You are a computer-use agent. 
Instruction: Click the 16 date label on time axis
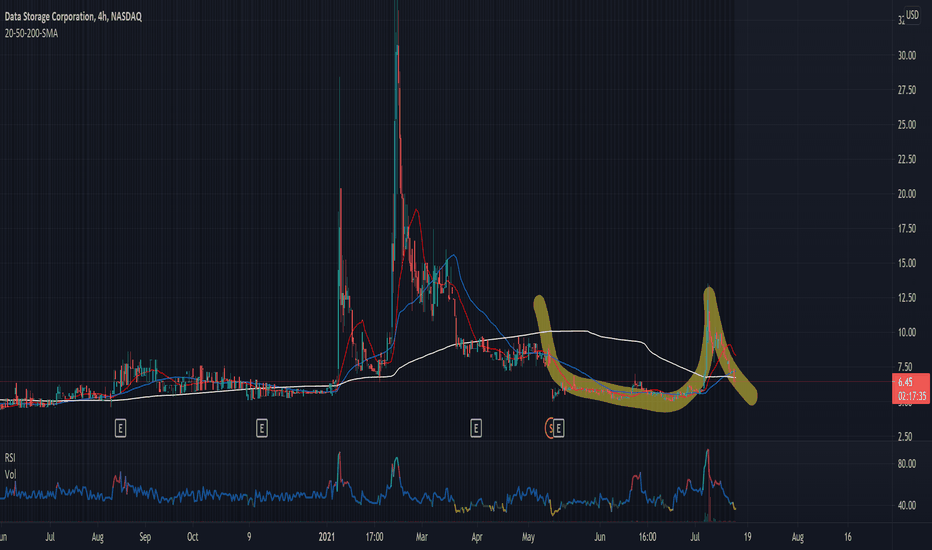[848, 537]
